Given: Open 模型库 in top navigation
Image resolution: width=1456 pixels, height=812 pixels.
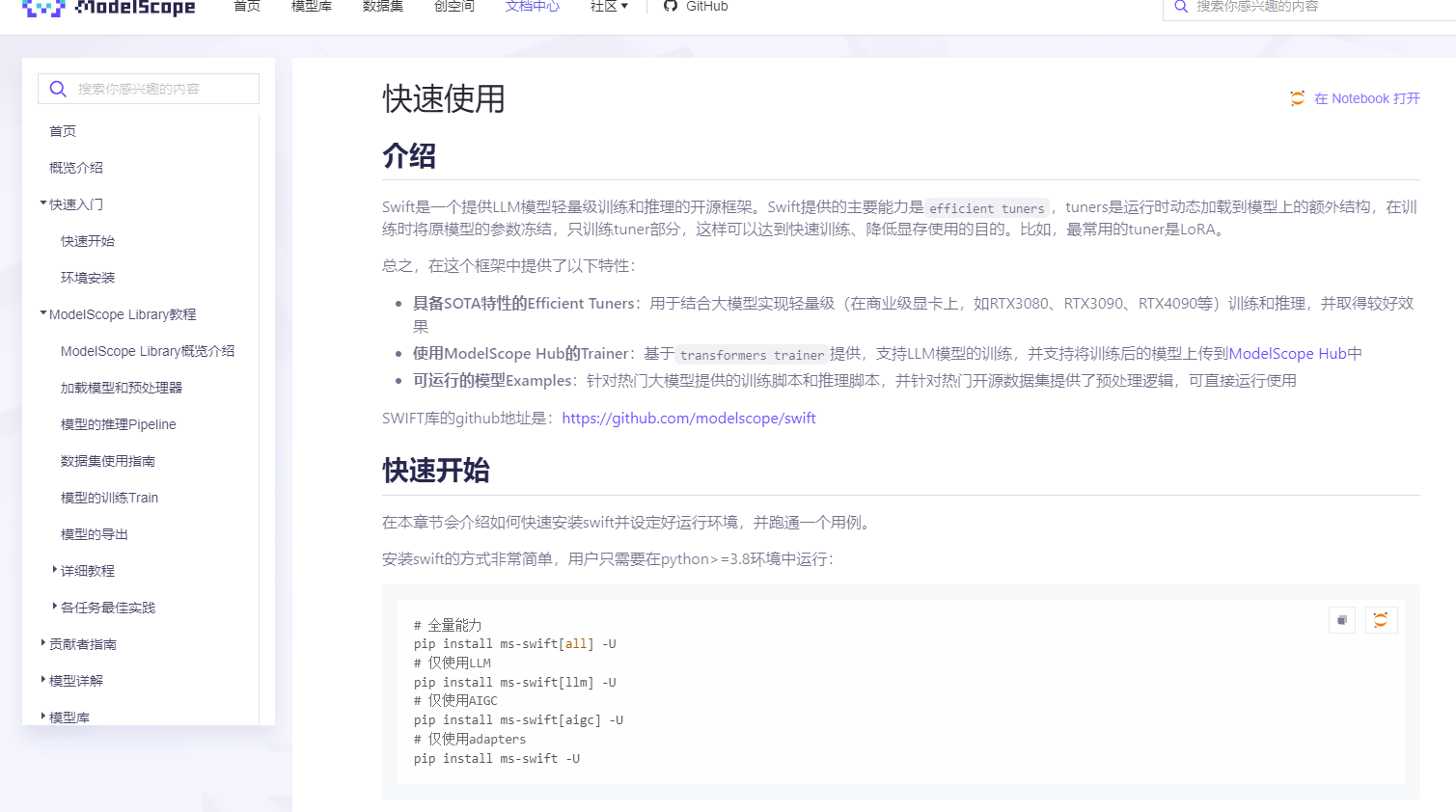Looking at the screenshot, I should [x=312, y=6].
